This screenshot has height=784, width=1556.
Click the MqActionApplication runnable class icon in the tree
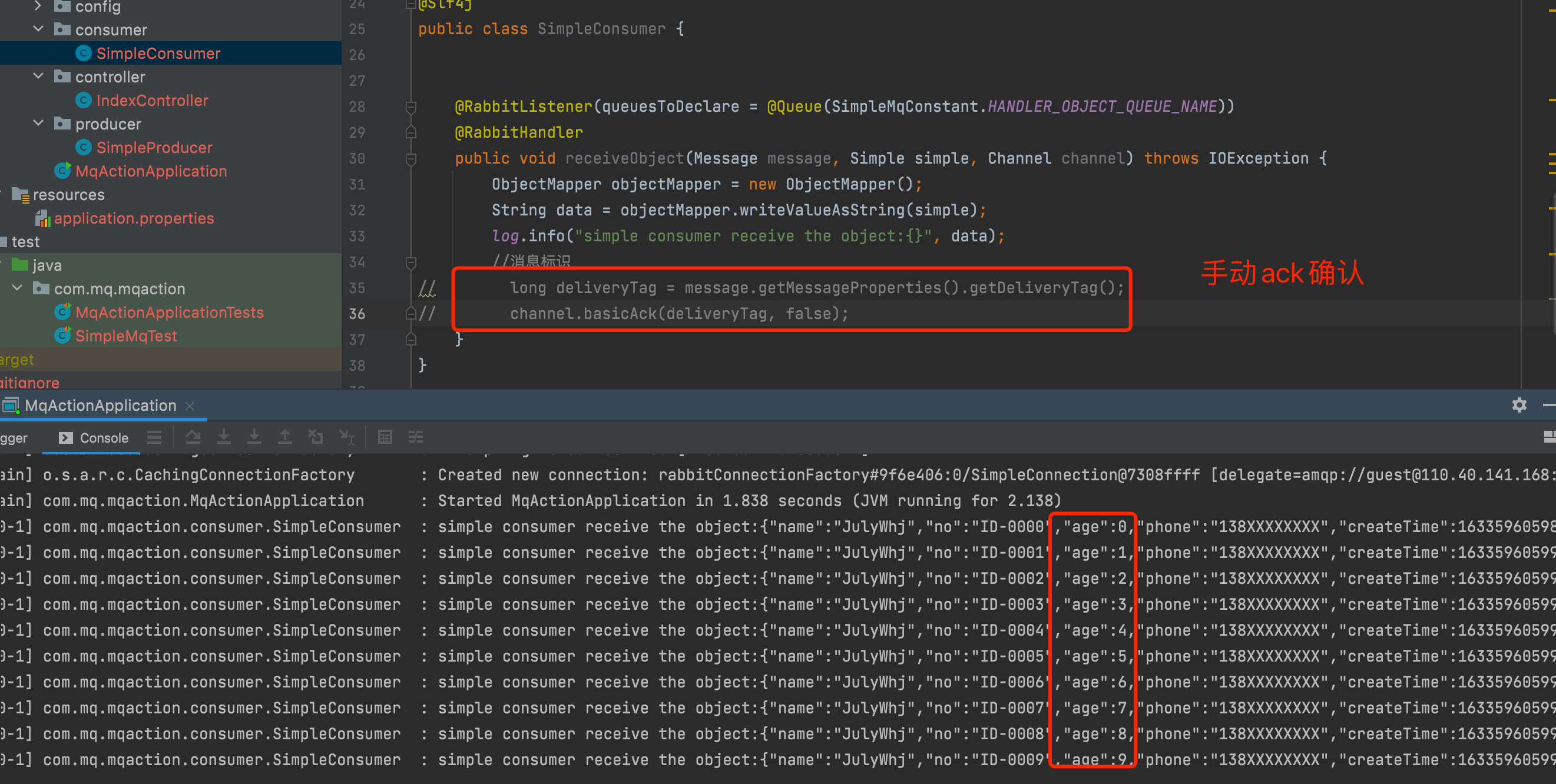[63, 171]
